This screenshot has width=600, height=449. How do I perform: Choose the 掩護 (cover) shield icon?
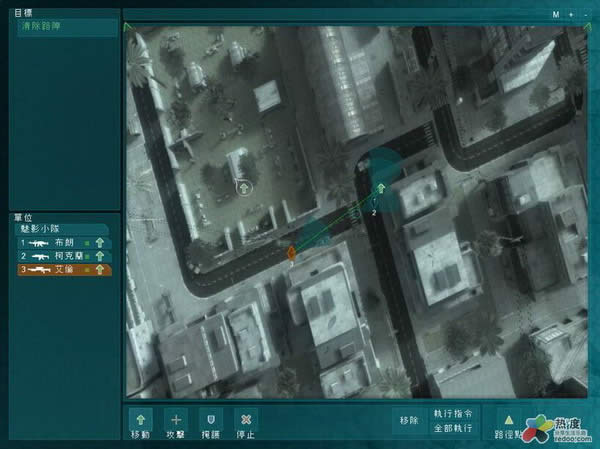click(x=210, y=420)
